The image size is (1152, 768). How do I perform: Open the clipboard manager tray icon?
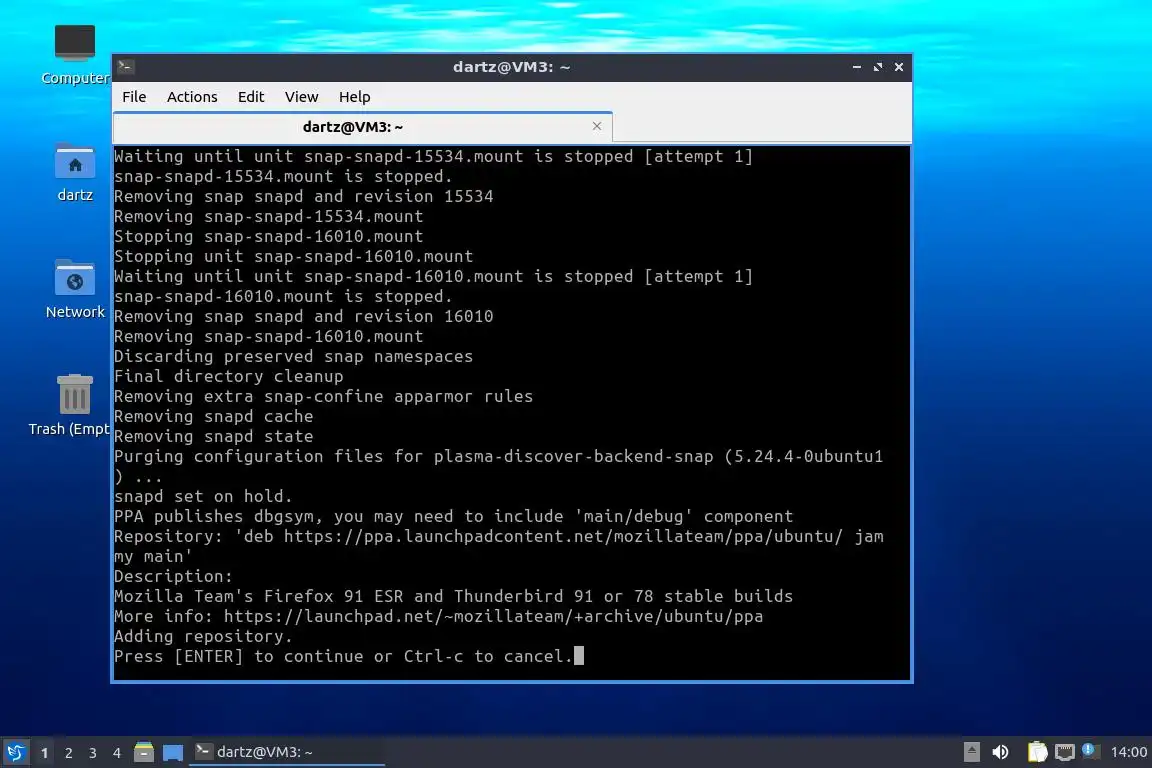tap(1037, 752)
